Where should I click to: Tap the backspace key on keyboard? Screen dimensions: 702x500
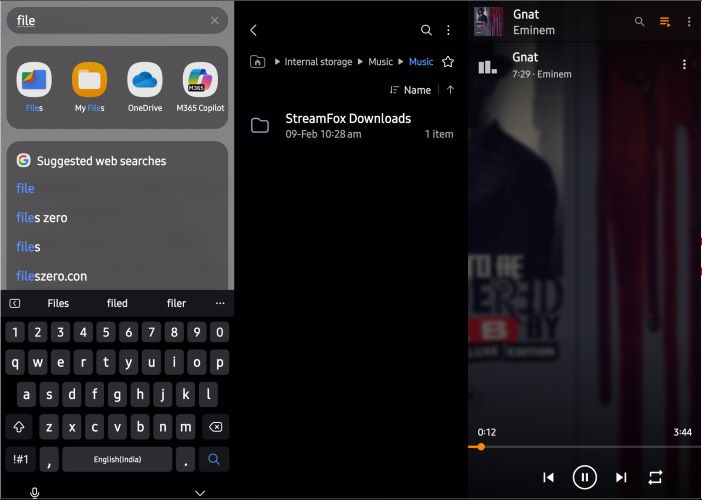click(x=216, y=427)
